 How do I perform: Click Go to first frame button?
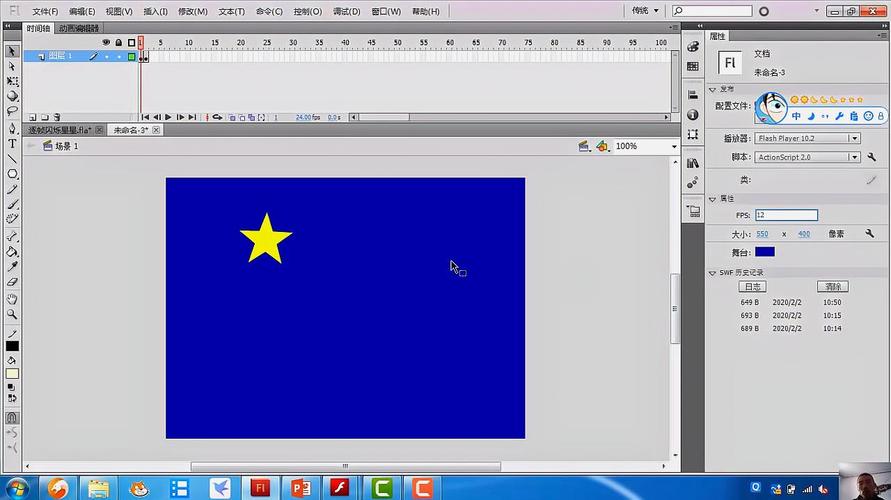click(x=145, y=117)
